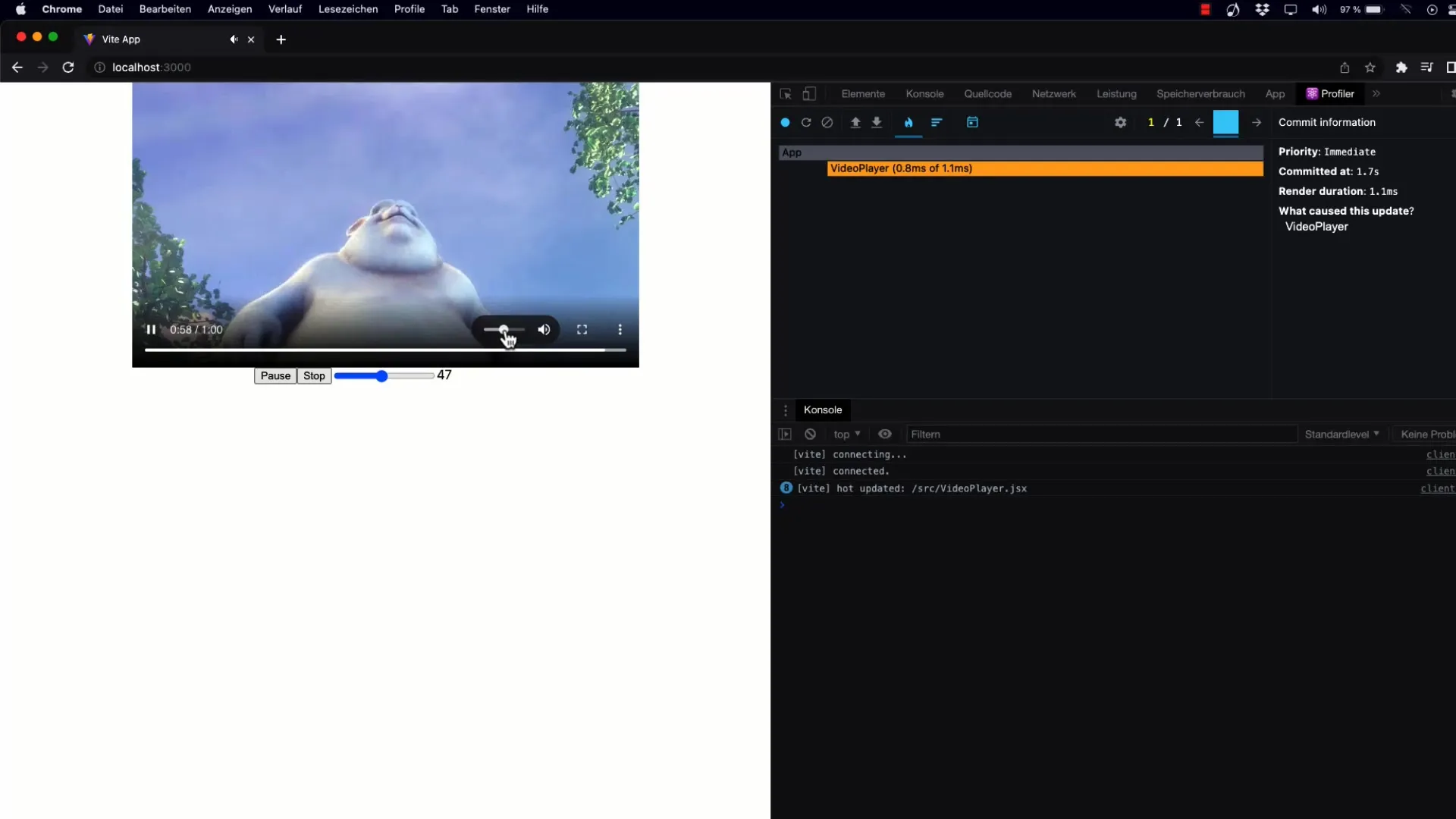
Task: Go to the next commit arrow
Action: (x=1257, y=122)
